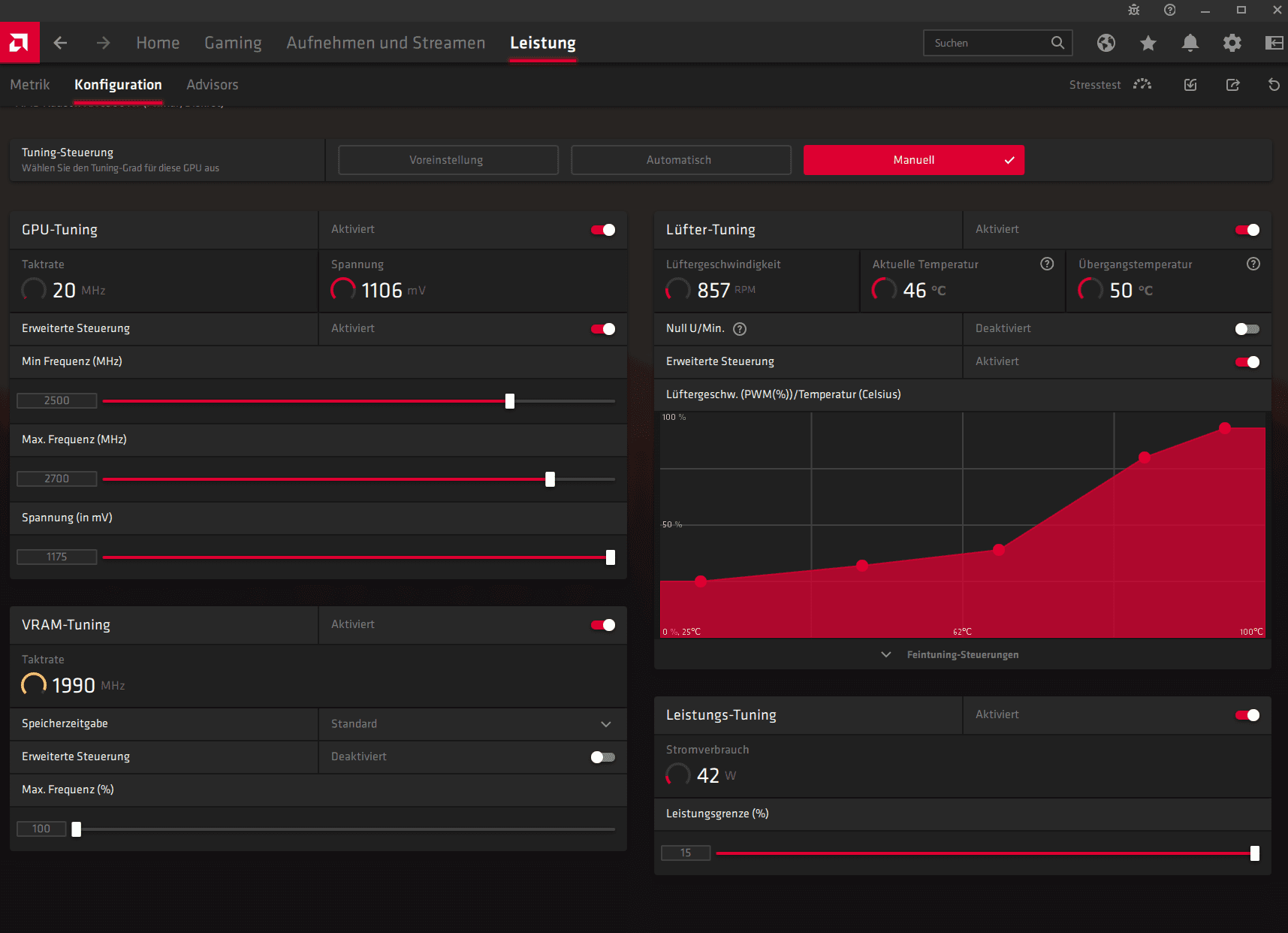Enable VRAM Erweiterte Steuerung switch

[x=603, y=757]
